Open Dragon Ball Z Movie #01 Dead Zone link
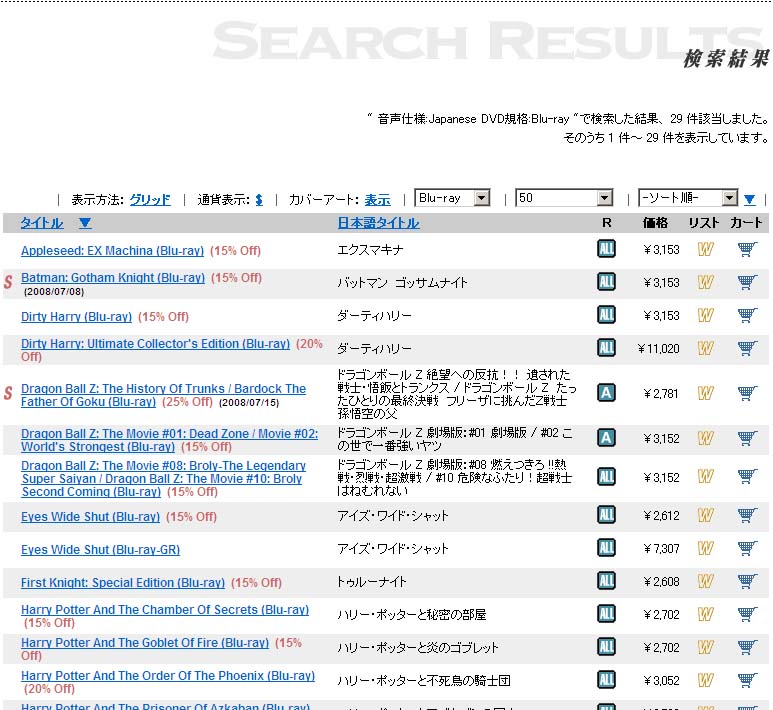 [x=169, y=440]
